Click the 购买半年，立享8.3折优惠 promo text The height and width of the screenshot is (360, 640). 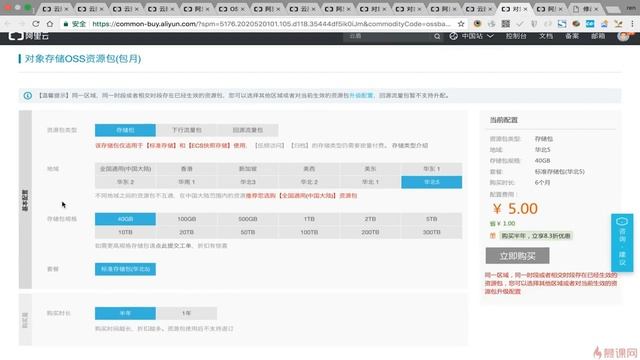(536, 236)
